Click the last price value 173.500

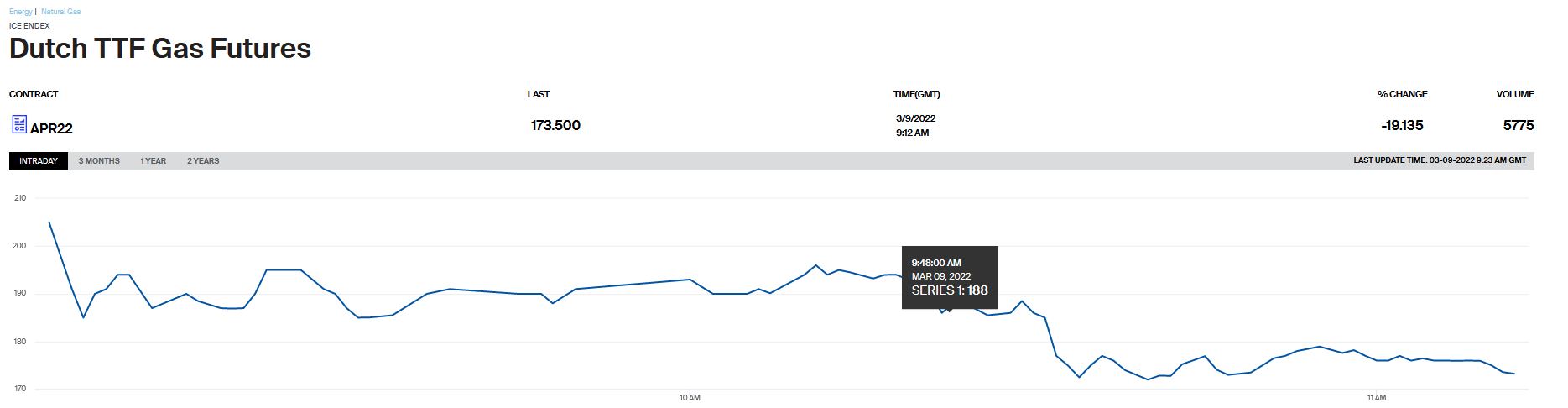(555, 126)
